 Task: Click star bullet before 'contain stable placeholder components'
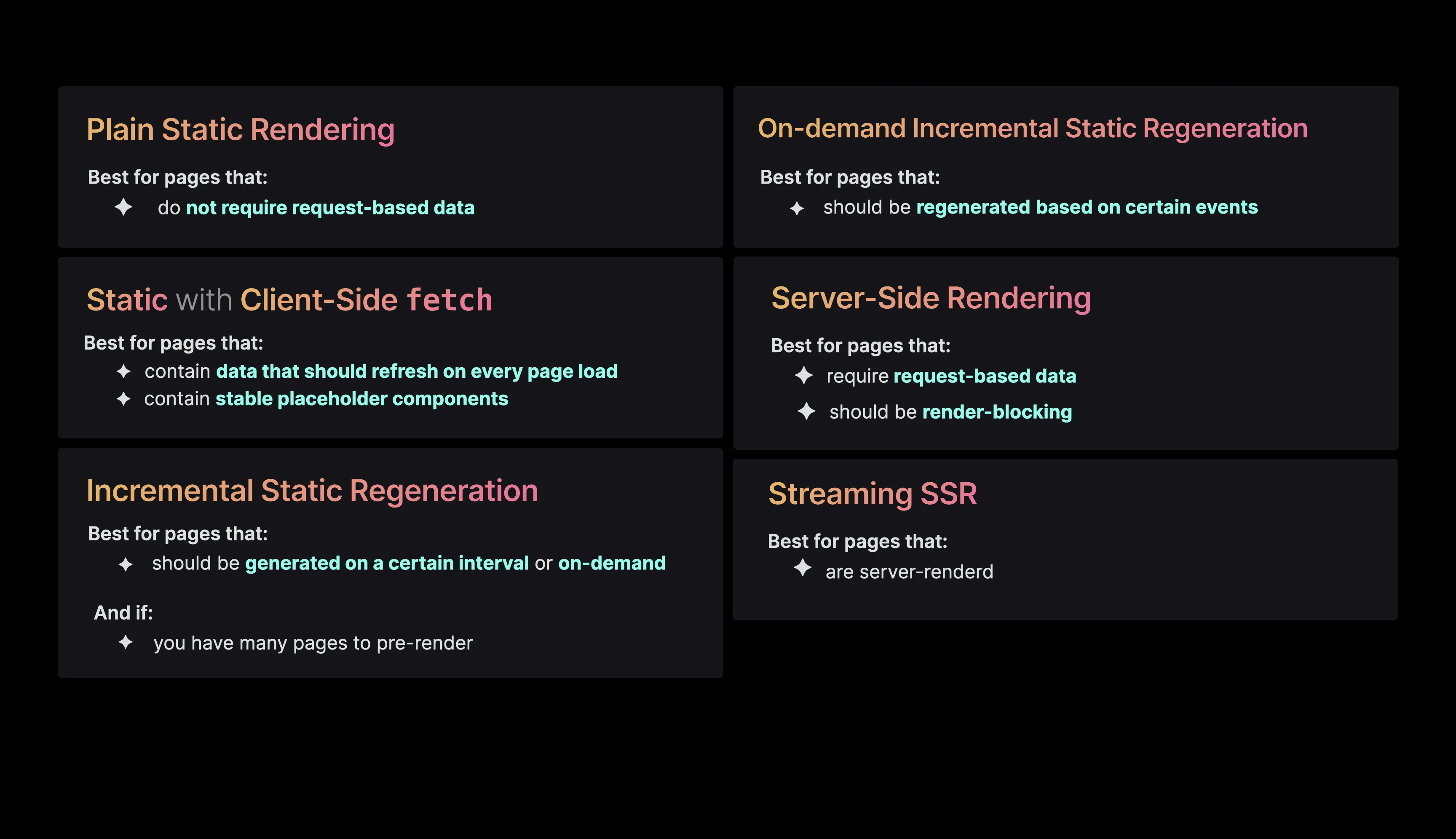pyautogui.click(x=123, y=399)
